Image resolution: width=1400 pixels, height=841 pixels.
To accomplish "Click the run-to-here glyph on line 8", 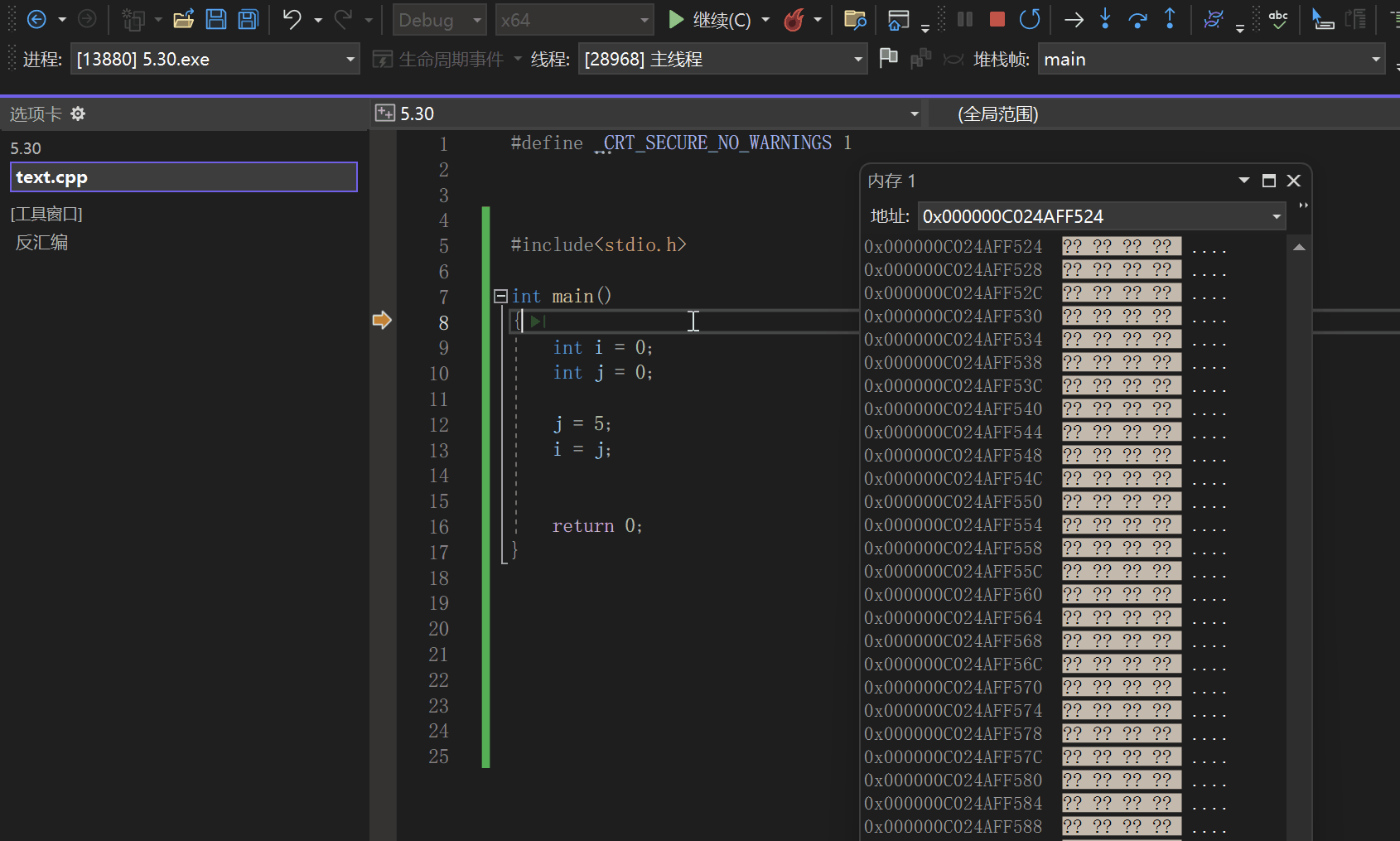I will pos(538,321).
